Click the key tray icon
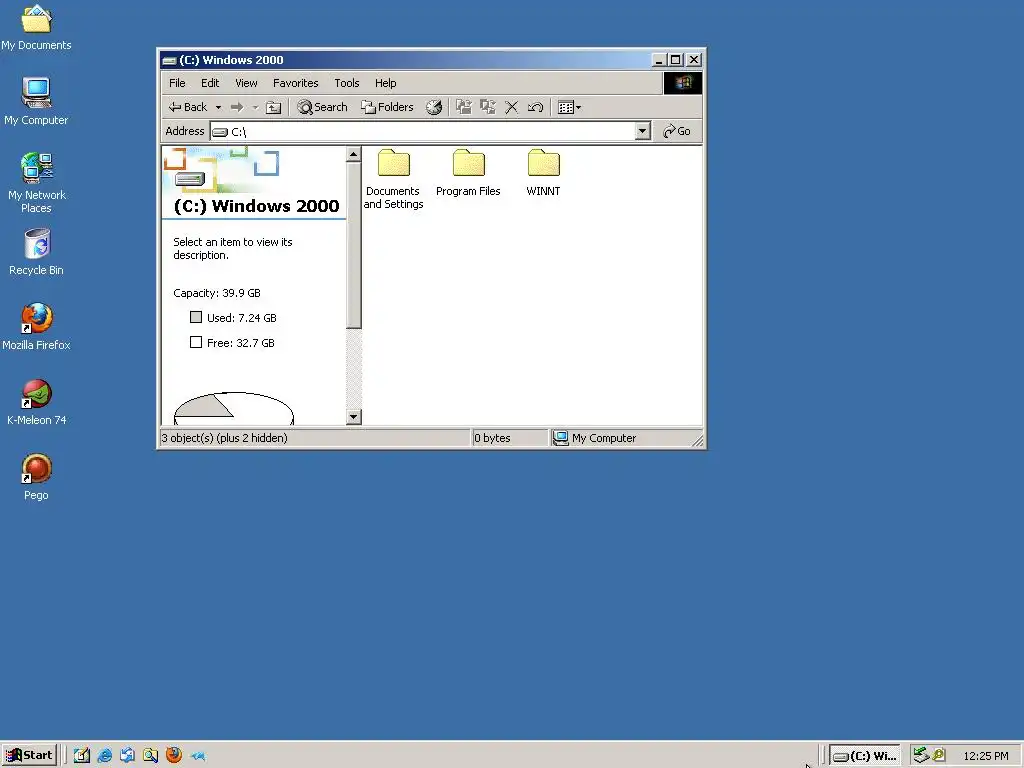The height and width of the screenshot is (768, 1024). pyautogui.click(x=938, y=755)
